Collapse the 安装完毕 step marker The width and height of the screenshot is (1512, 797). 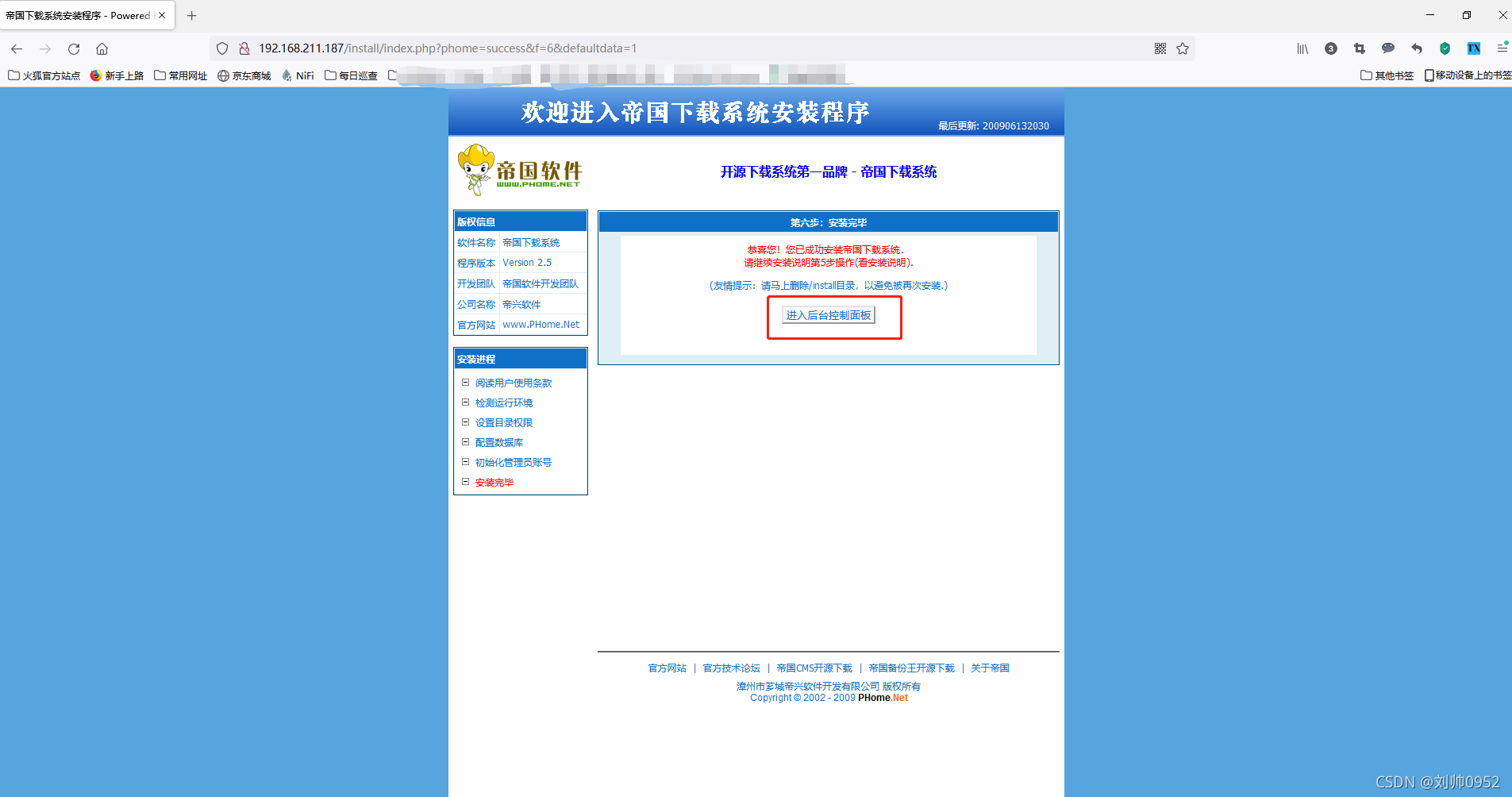[x=466, y=482]
